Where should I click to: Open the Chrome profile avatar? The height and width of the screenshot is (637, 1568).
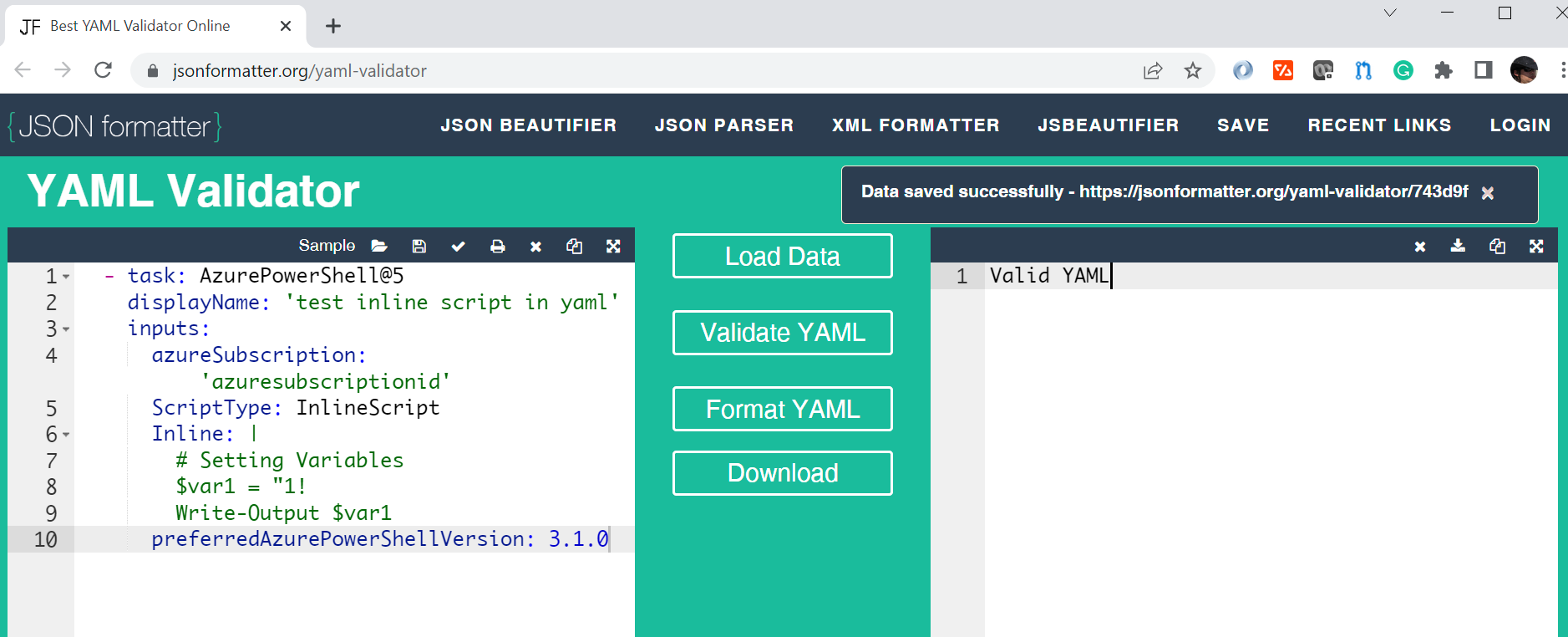coord(1524,70)
